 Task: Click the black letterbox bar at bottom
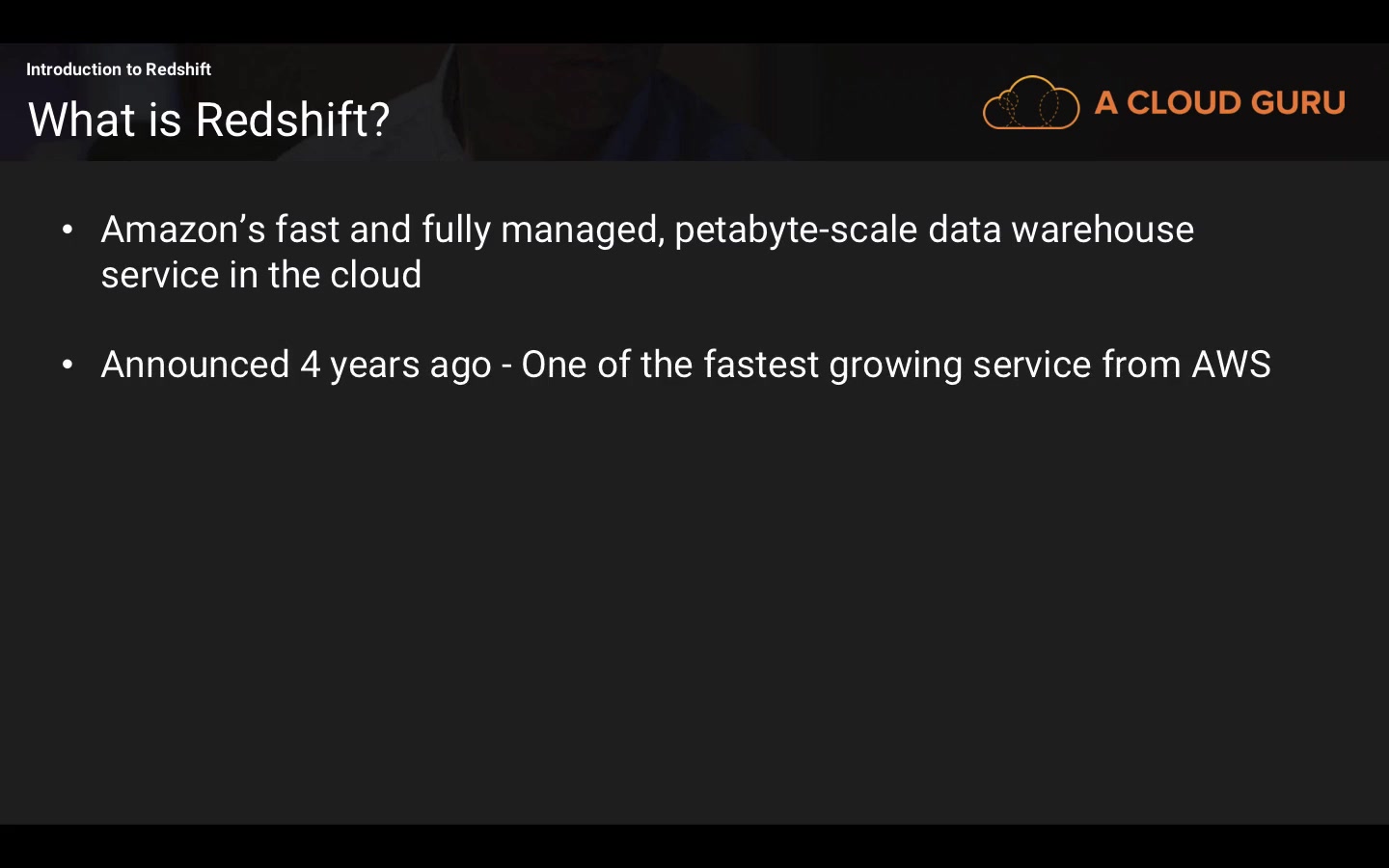(x=694, y=846)
